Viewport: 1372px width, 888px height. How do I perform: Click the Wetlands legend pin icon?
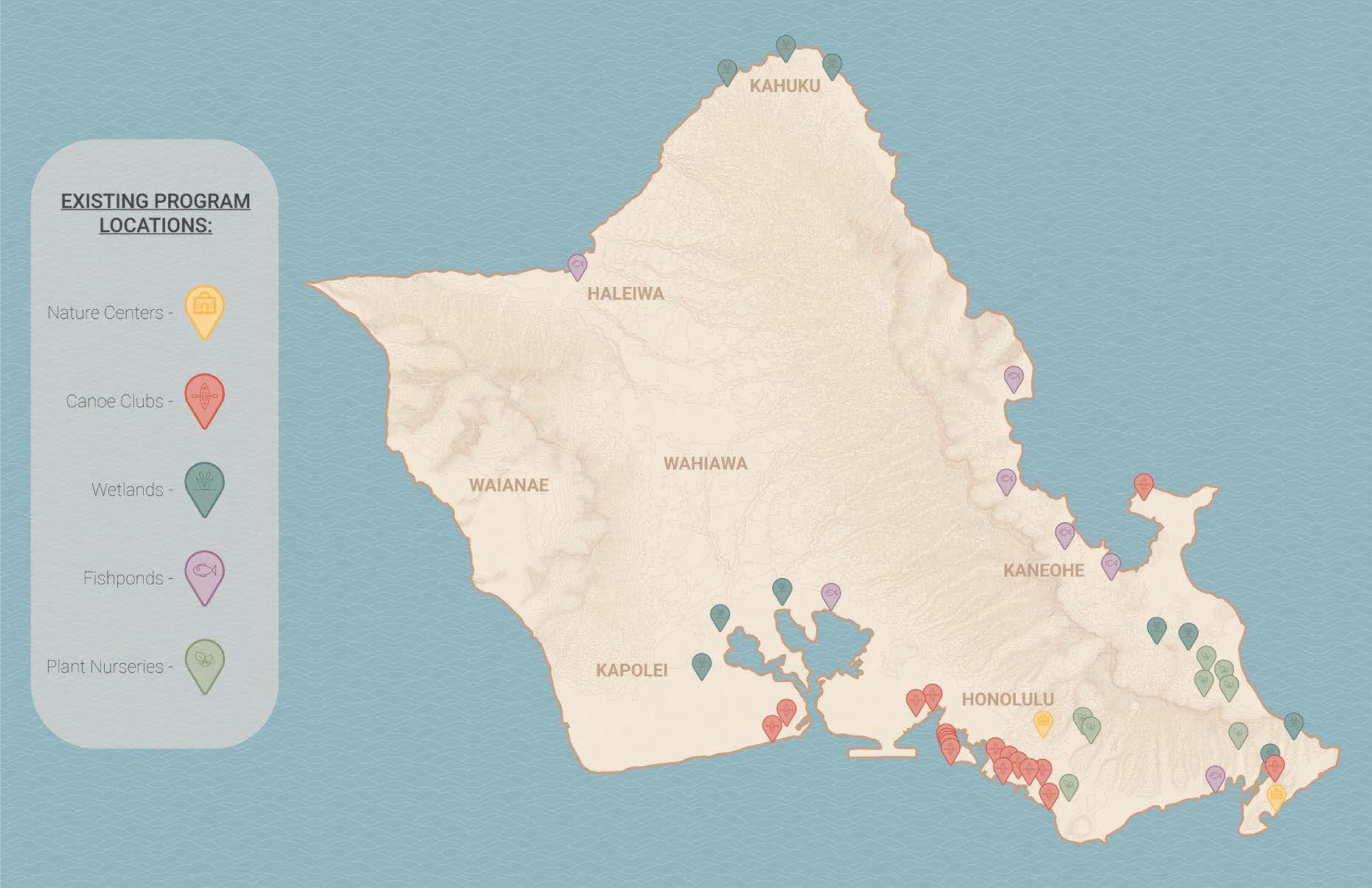204,489
